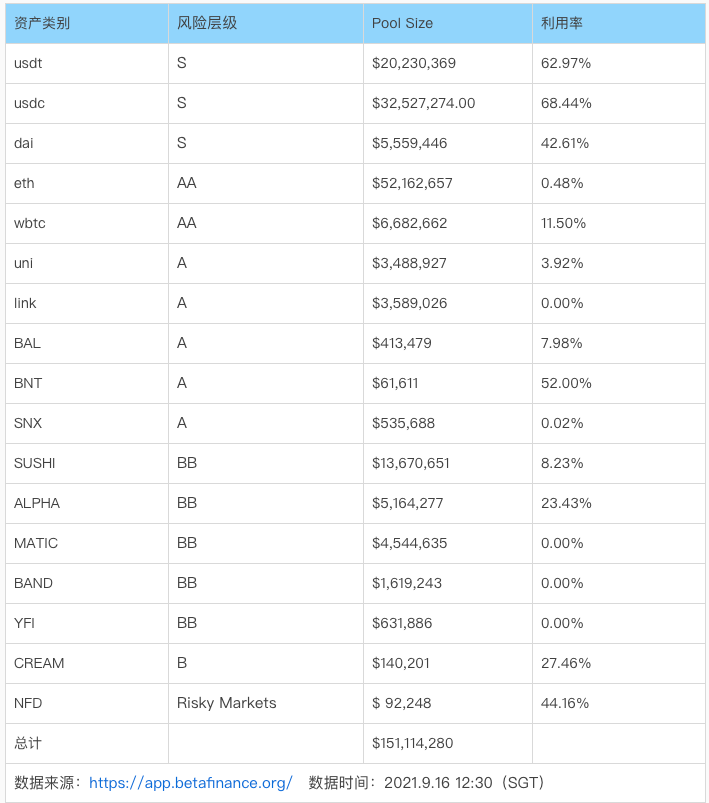Click the 利用率 column header
Image resolution: width=709 pixels, height=803 pixels.
click(x=562, y=23)
